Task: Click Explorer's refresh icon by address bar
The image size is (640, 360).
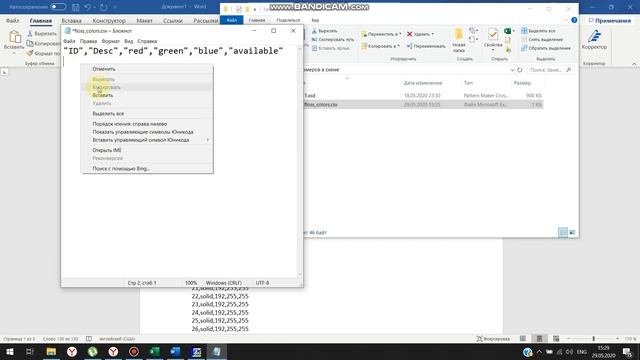Action: tap(520, 70)
